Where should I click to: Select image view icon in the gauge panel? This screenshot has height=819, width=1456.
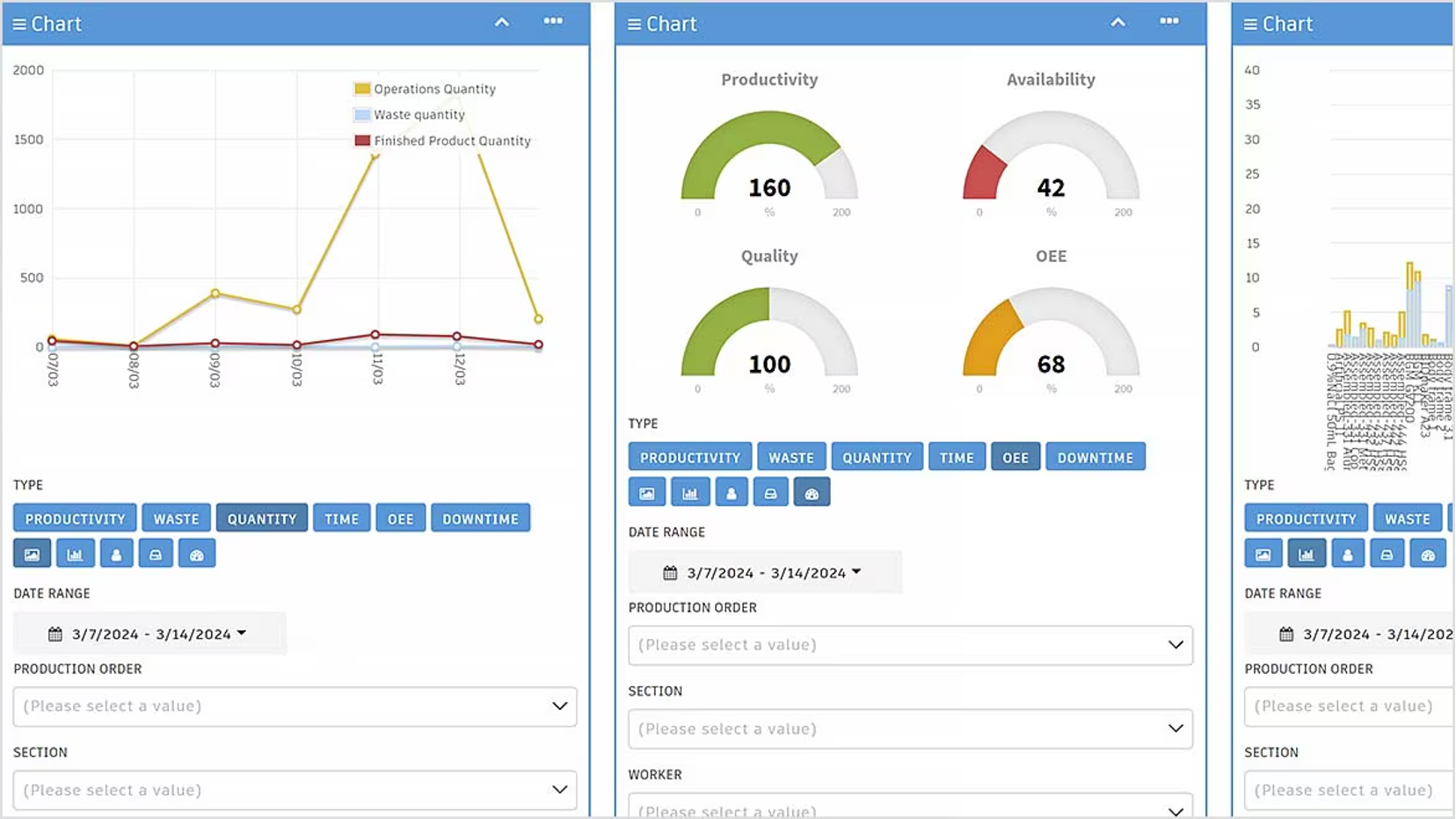coord(647,492)
